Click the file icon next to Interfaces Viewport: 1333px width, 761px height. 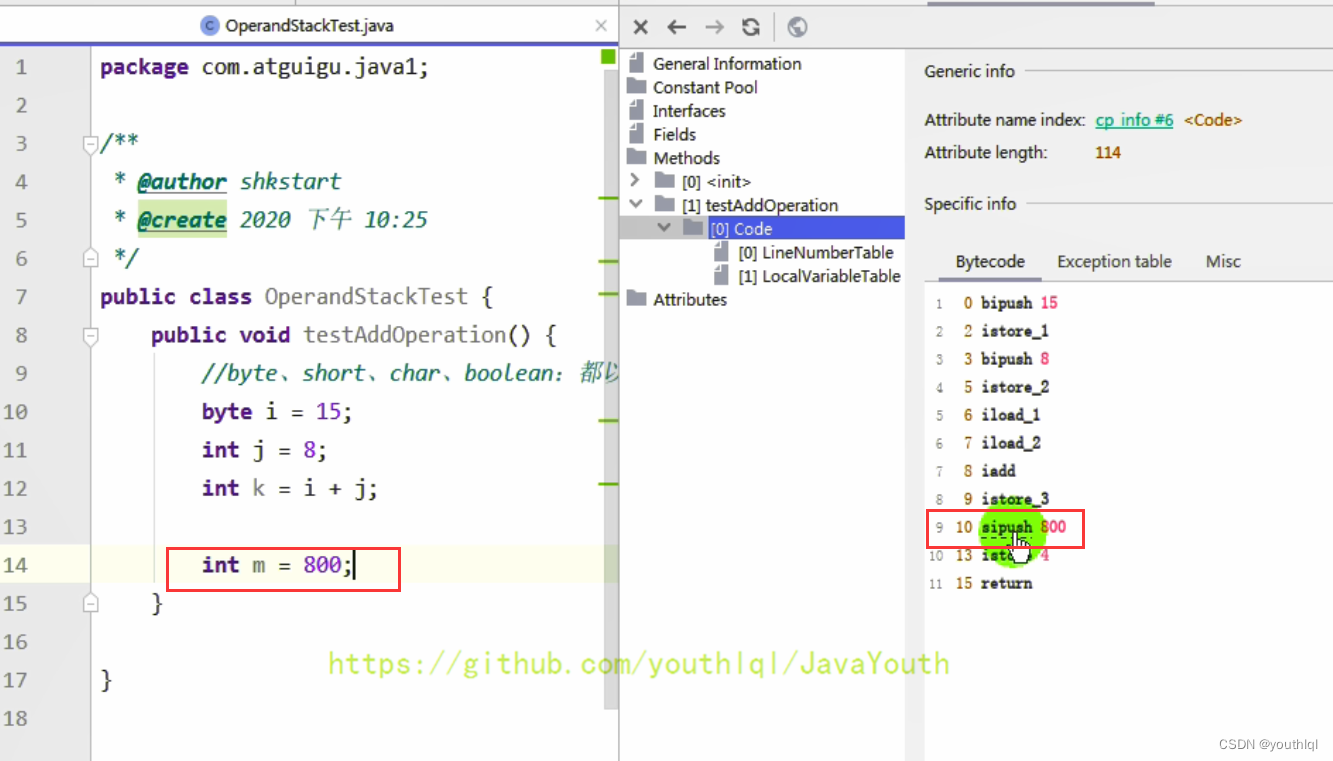click(636, 110)
